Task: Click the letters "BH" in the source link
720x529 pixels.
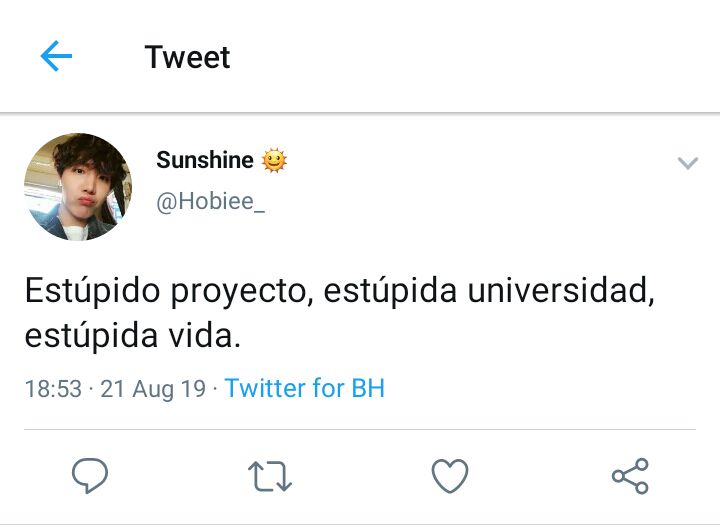Action: tap(368, 388)
